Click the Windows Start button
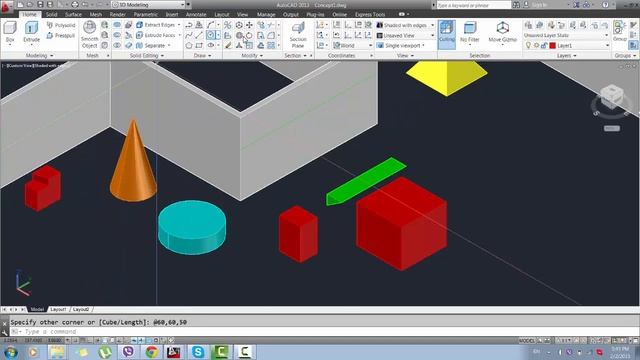The image size is (640, 360). pos(10,352)
